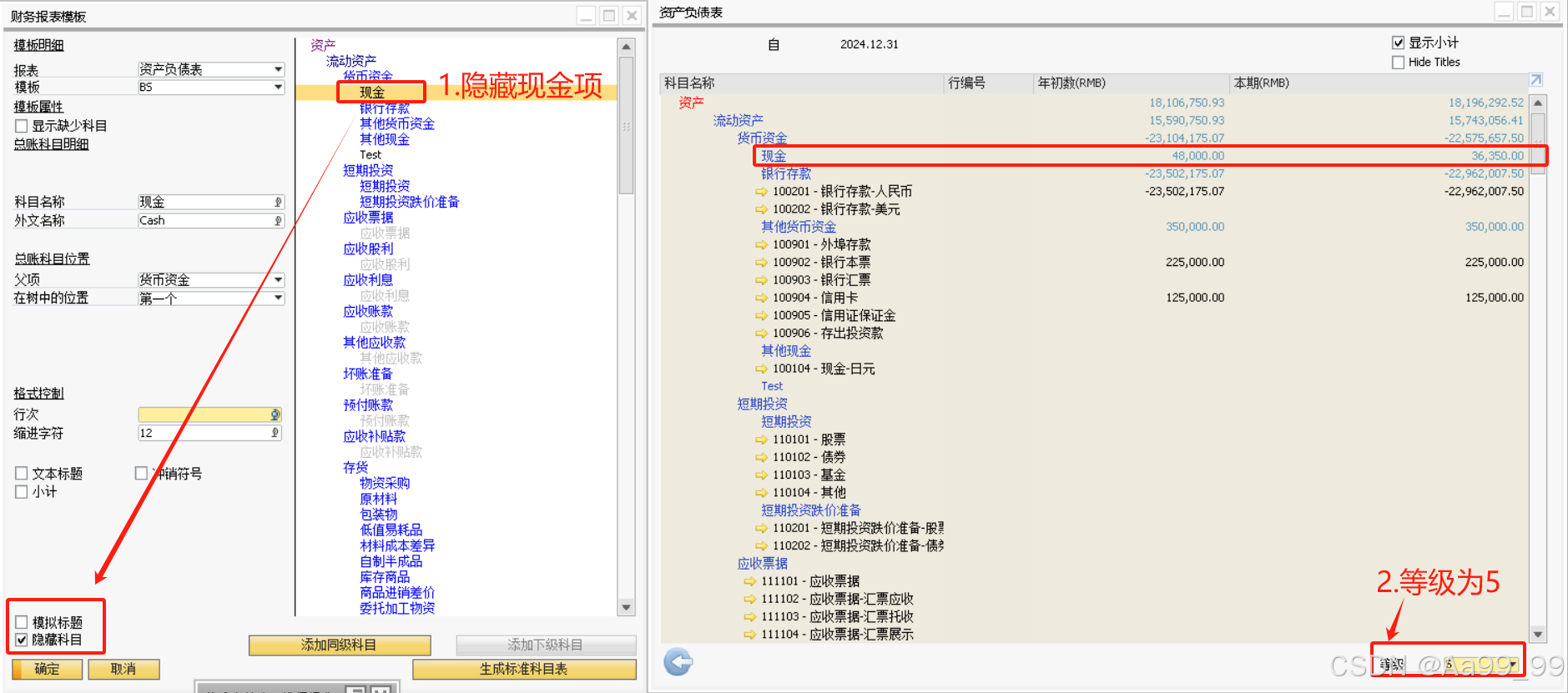Click link arrow beside 111101 应收票据
This screenshot has height=693, width=1568.
point(749,581)
